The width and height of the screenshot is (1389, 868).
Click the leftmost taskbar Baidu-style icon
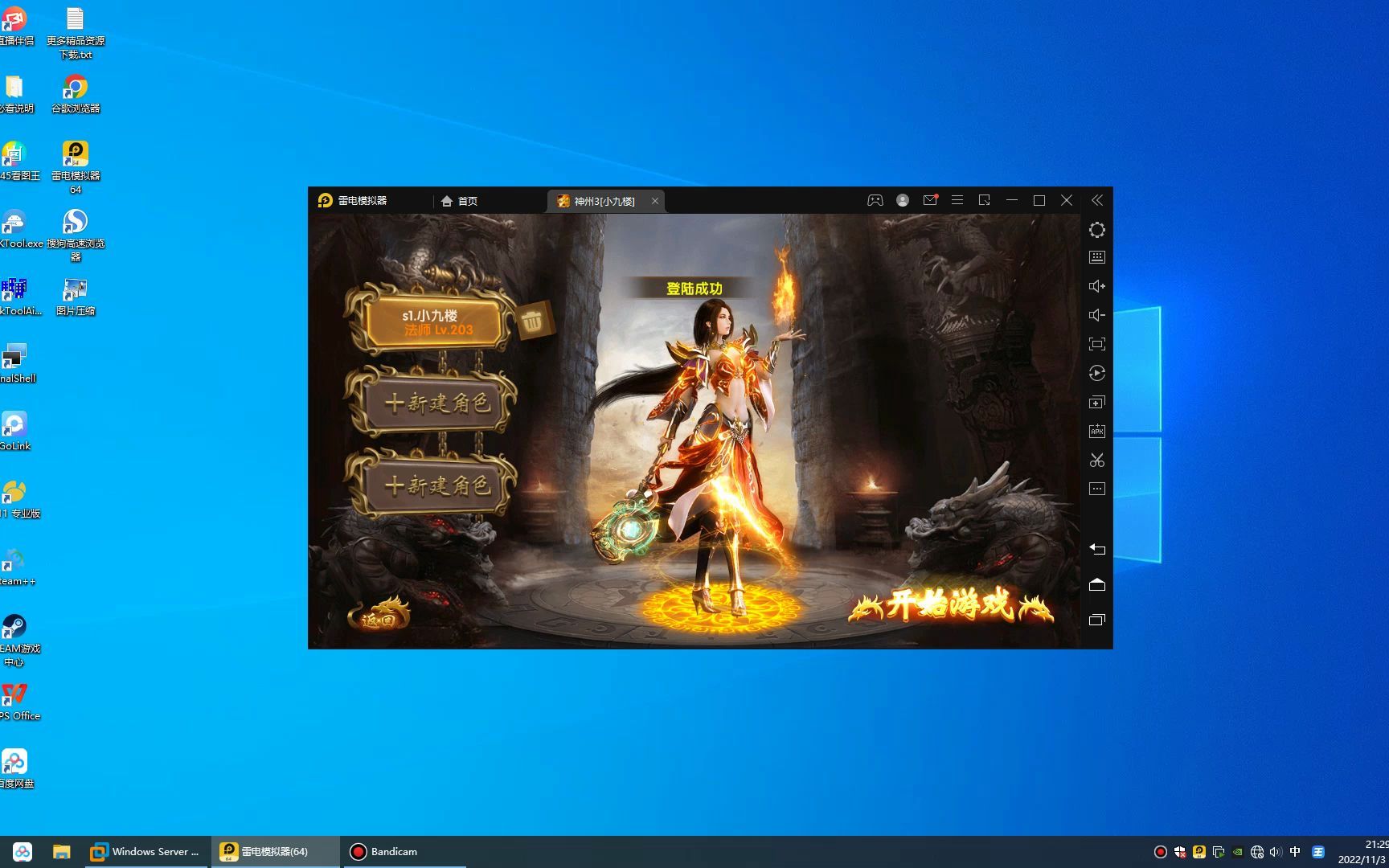(23, 852)
